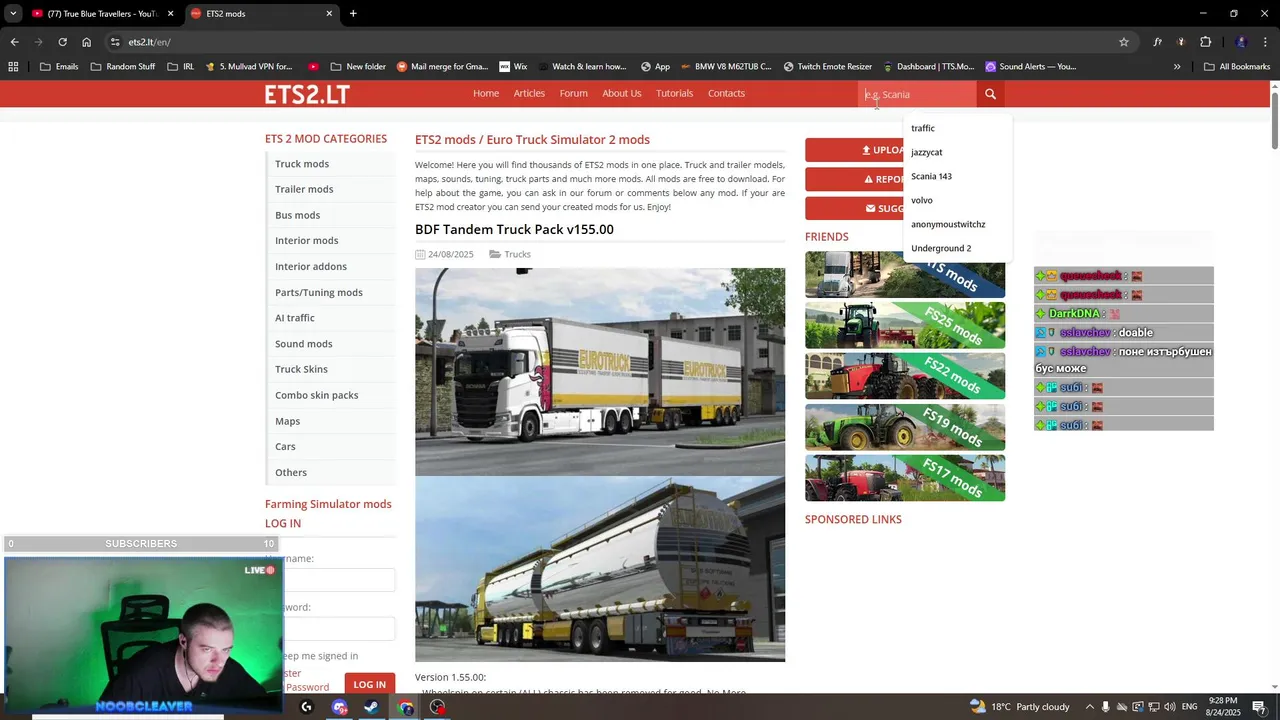This screenshot has height=720, width=1280.
Task: Click the browser home button
Action: coord(86,42)
